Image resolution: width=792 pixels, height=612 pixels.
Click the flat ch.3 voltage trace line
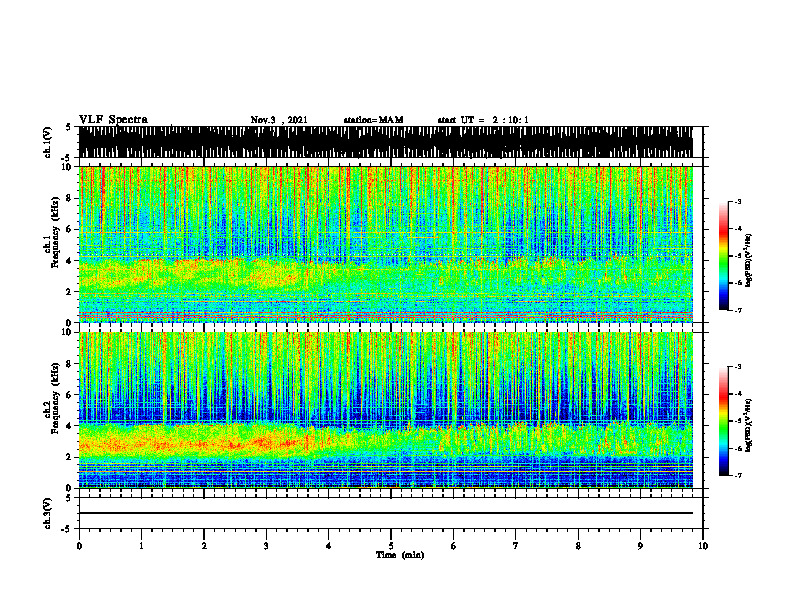pyautogui.click(x=385, y=513)
